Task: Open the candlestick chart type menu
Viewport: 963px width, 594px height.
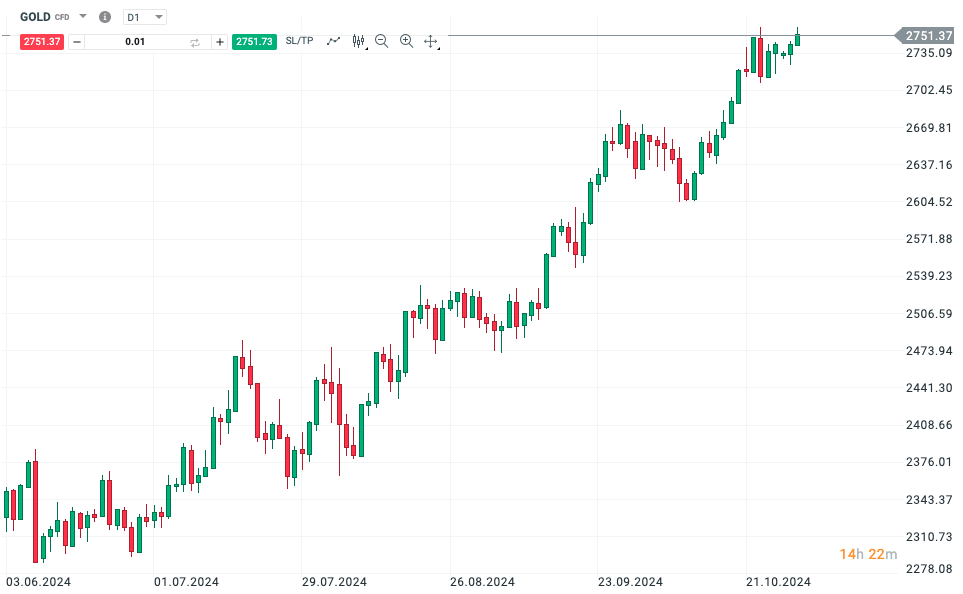Action: pyautogui.click(x=358, y=41)
